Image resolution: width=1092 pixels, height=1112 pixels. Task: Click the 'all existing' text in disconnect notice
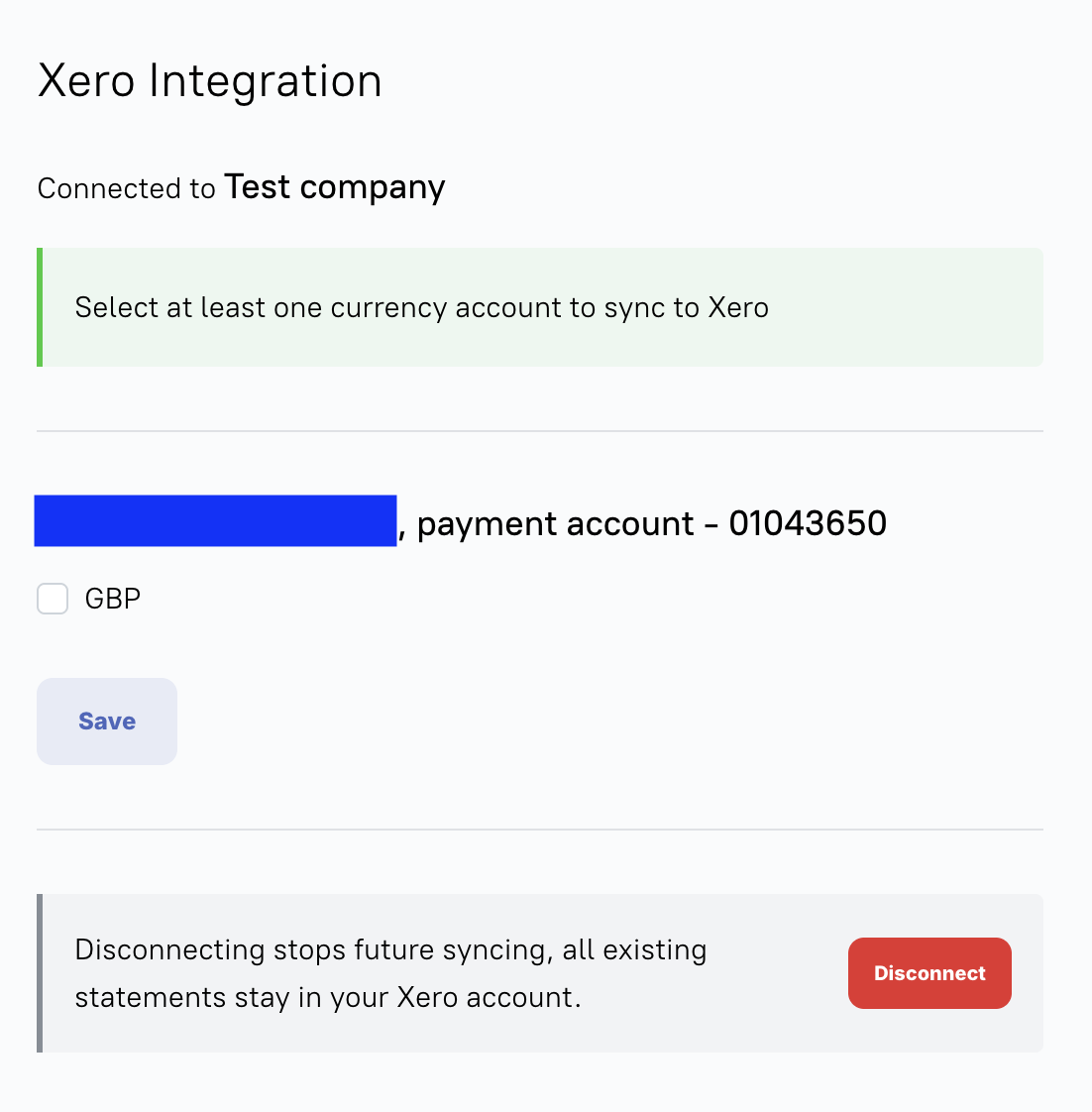point(634,950)
